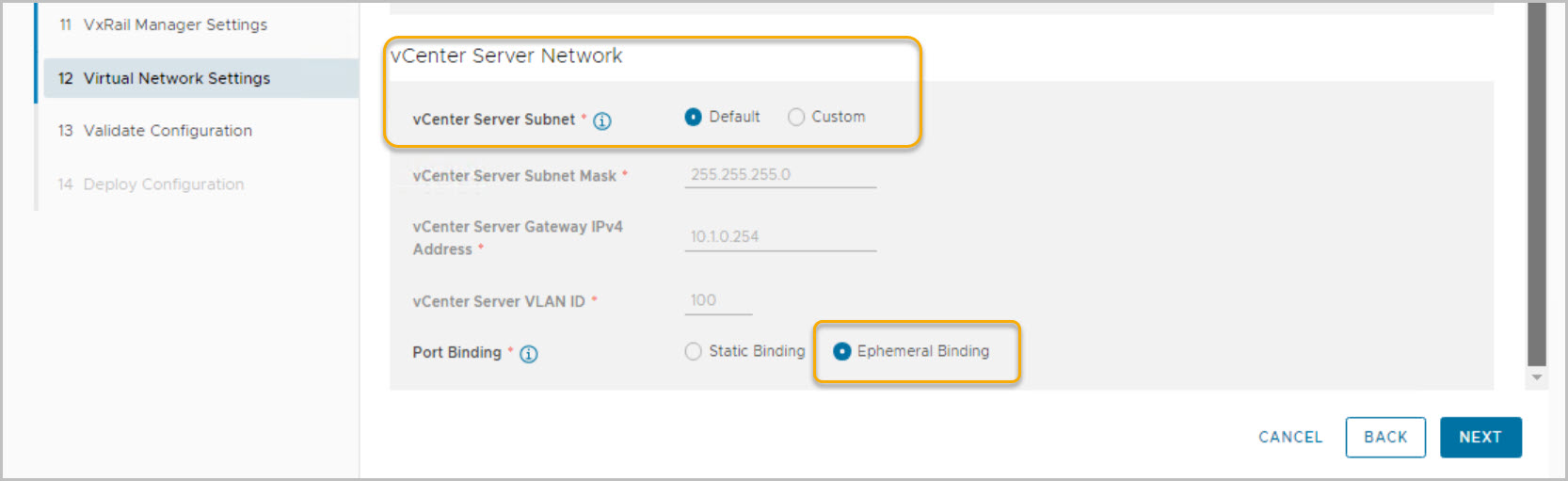Image resolution: width=1568 pixels, height=481 pixels.
Task: Click the Port Binding info icon
Action: click(x=529, y=354)
